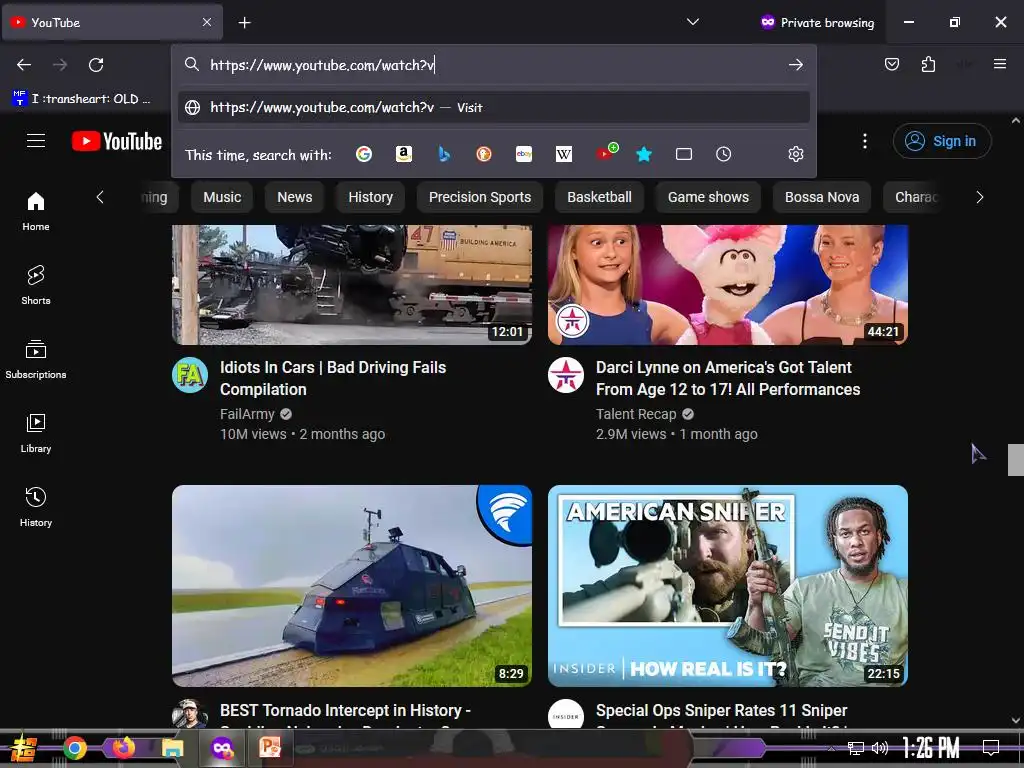Screen dimensions: 1024x768
Task: Open the Idiots In Cars video thumbnail
Action: (x=352, y=285)
